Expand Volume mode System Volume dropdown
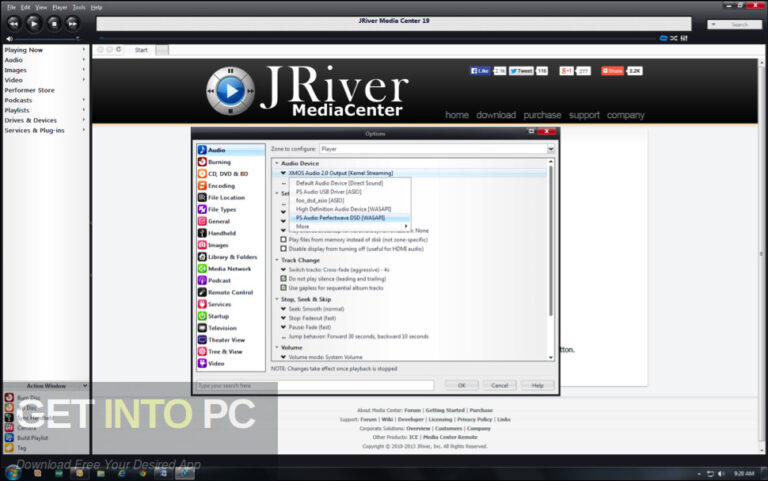768x481 pixels. [x=283, y=357]
